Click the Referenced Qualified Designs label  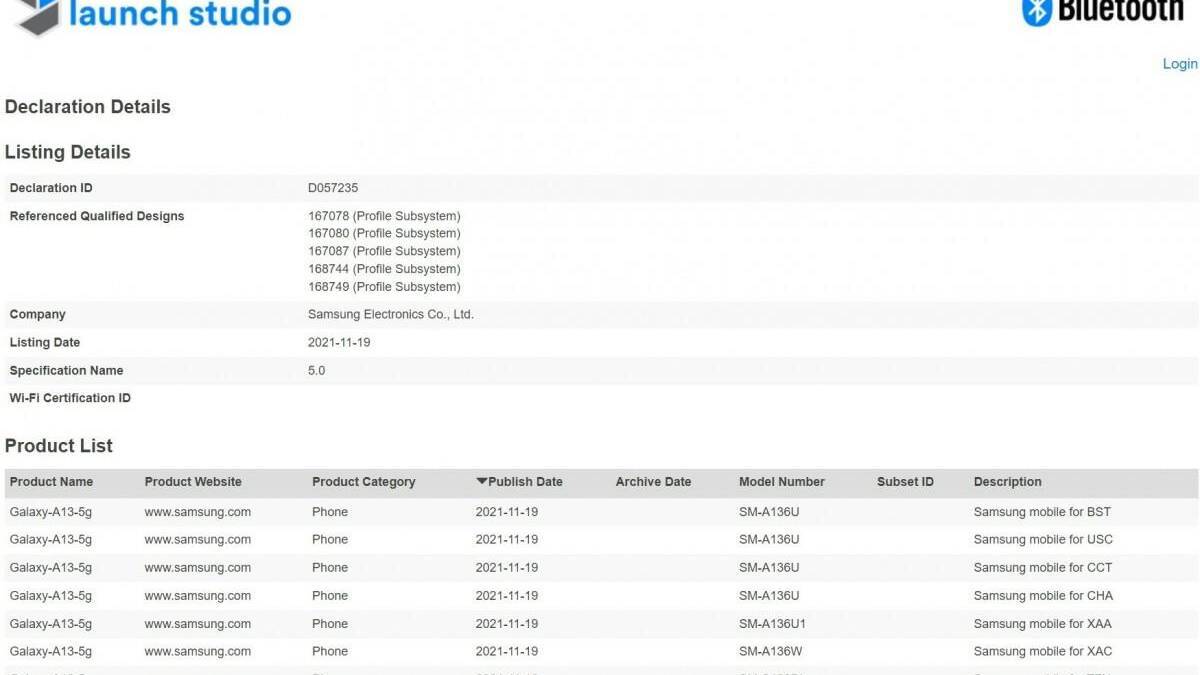97,216
